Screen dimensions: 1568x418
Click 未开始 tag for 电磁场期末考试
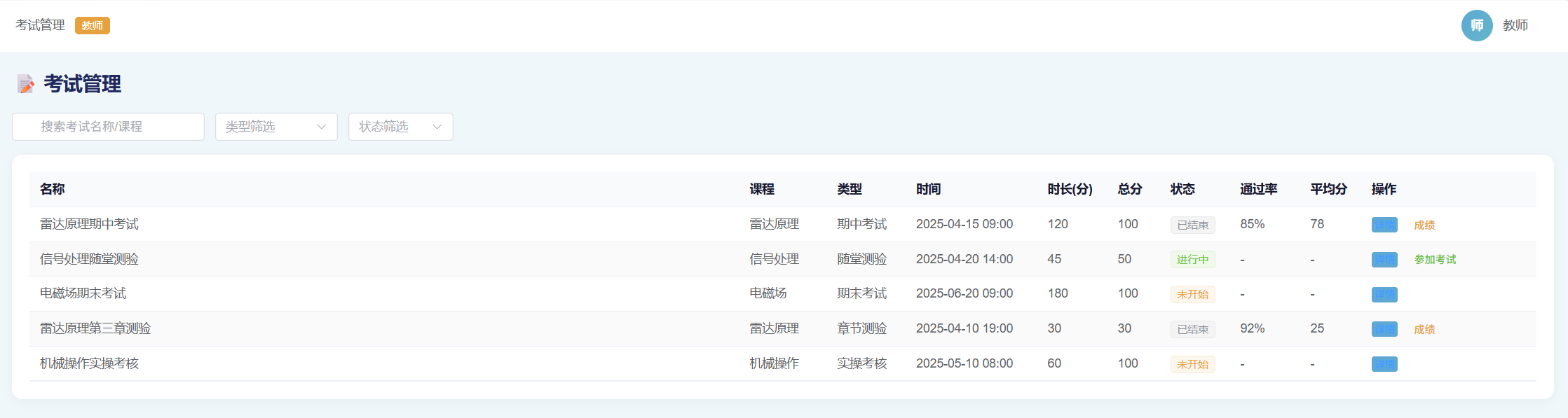(1192, 295)
